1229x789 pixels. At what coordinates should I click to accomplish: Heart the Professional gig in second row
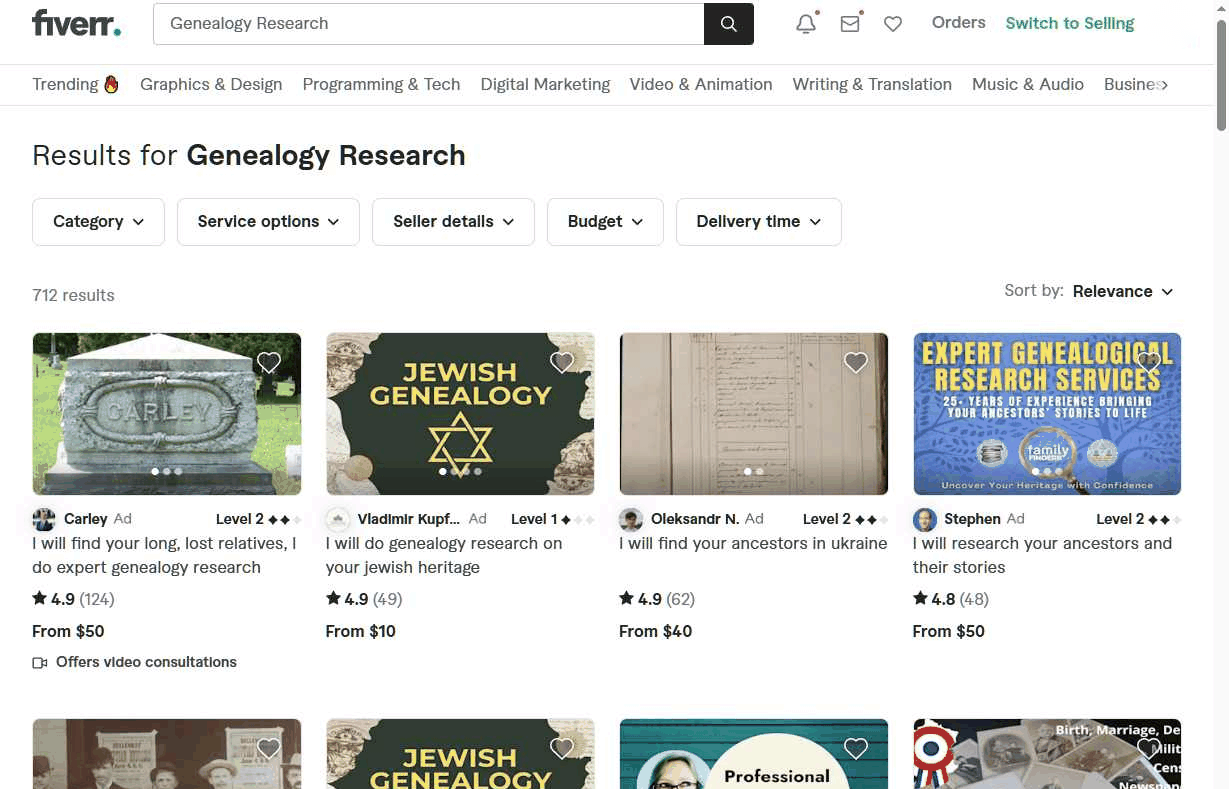[x=856, y=748]
